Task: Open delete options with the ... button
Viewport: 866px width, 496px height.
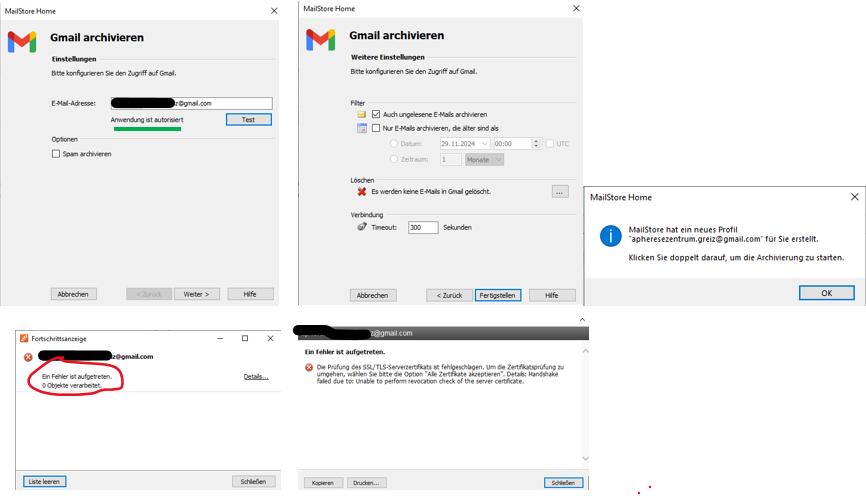Action: click(x=560, y=192)
